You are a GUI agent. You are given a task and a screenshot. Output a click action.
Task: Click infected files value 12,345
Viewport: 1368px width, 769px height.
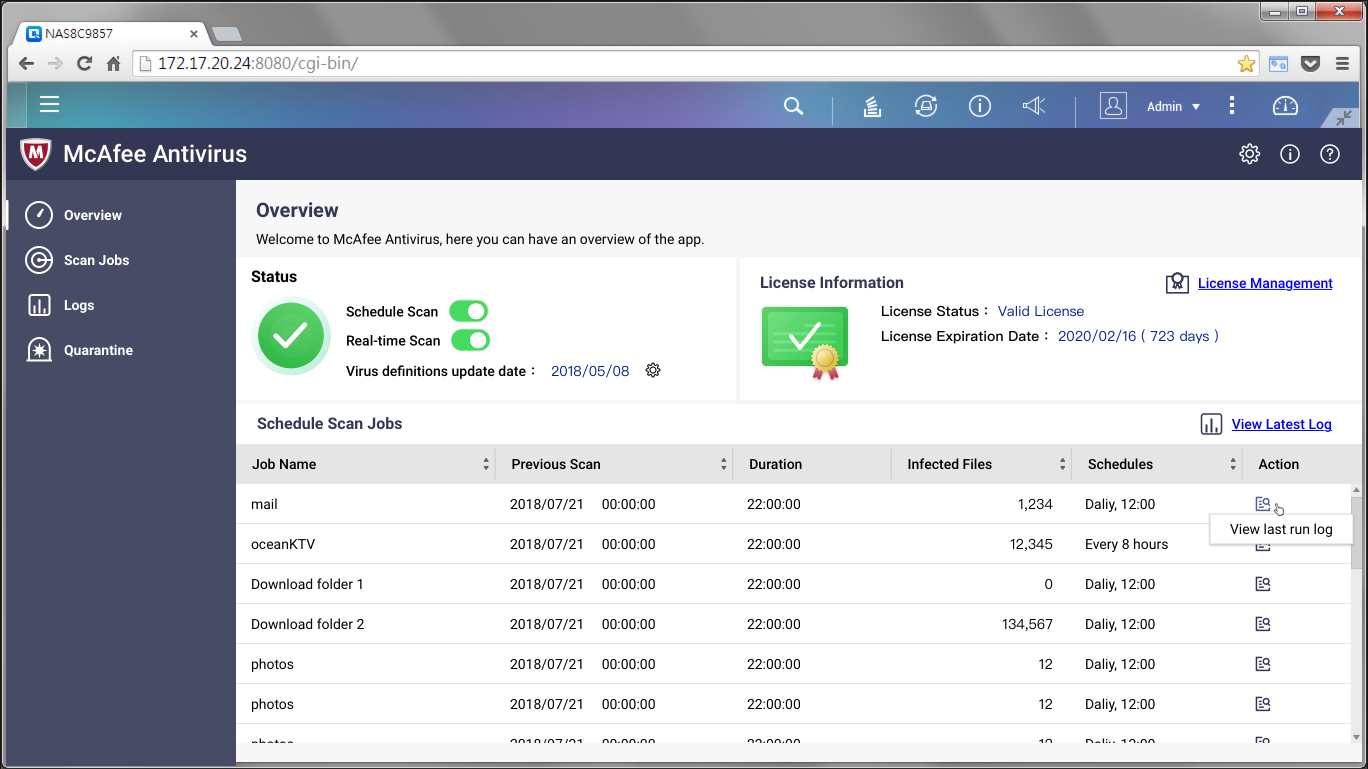[x=1031, y=544]
